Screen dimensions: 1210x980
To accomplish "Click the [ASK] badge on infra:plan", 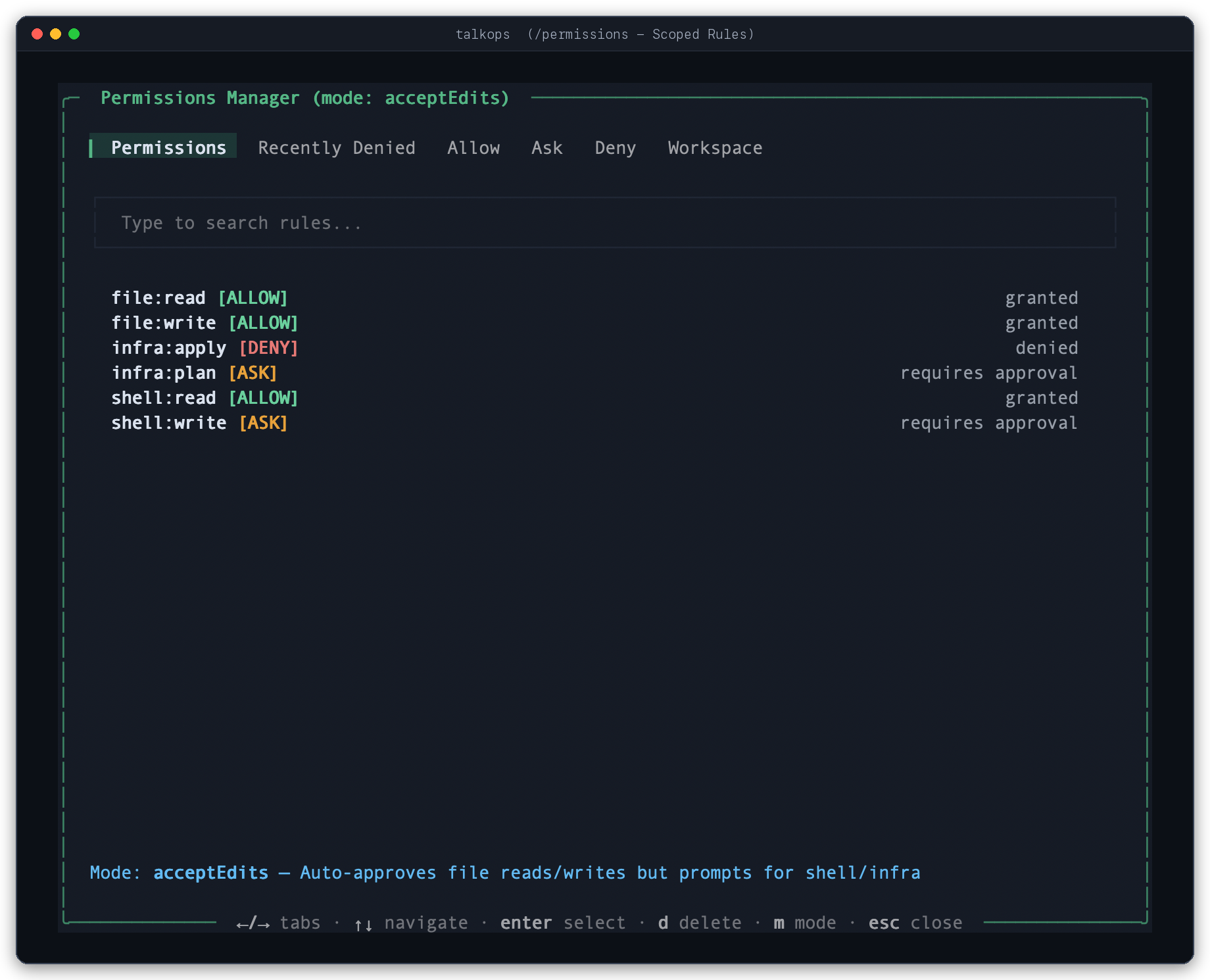I will click(x=253, y=373).
